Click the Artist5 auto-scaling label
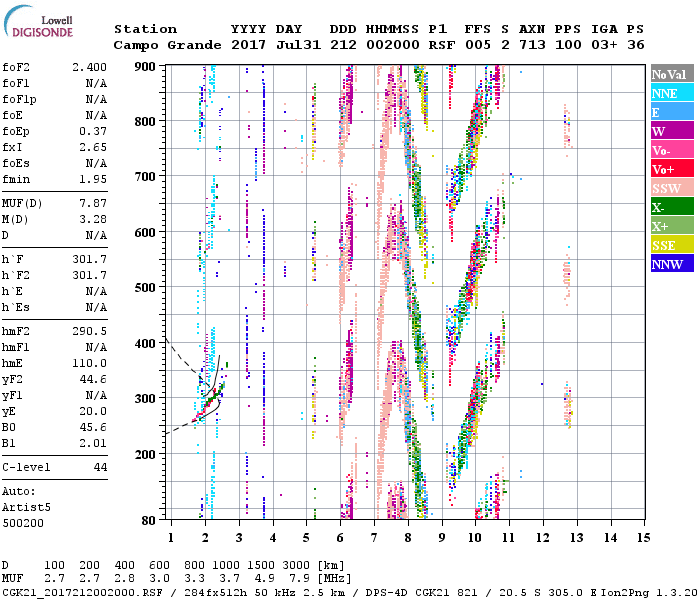The height and width of the screenshot is (600, 700). click(x=26, y=508)
